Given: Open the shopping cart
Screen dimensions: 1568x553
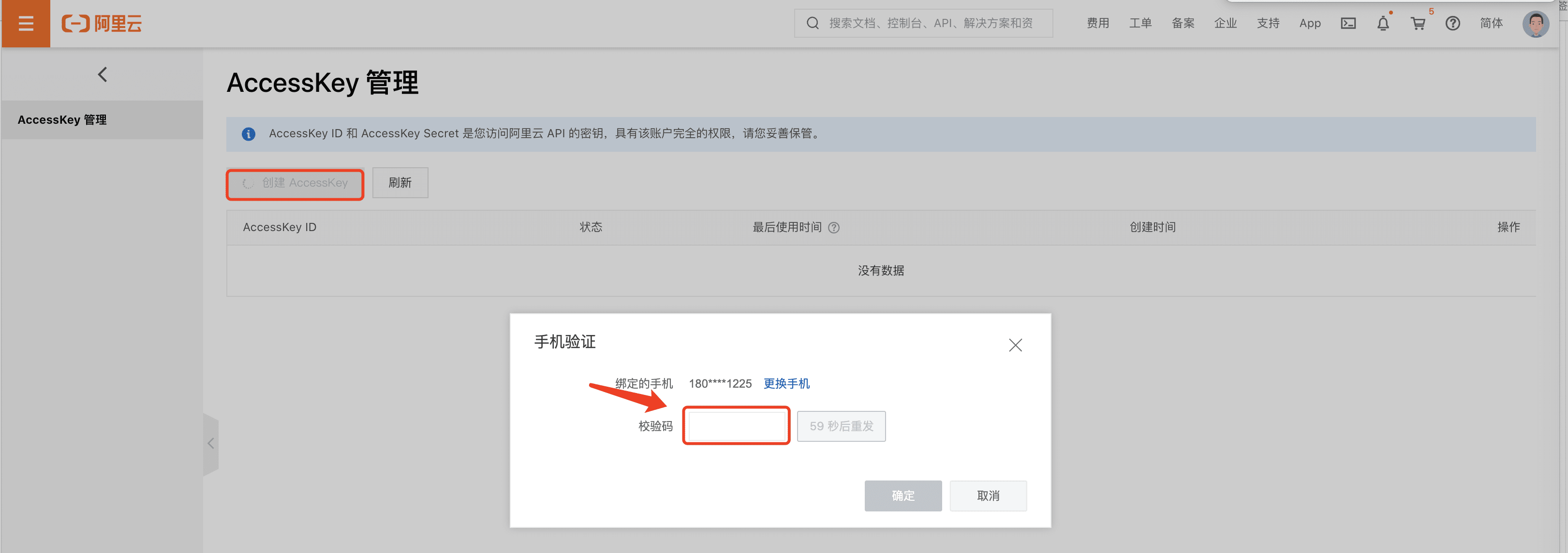Looking at the screenshot, I should click(1418, 24).
